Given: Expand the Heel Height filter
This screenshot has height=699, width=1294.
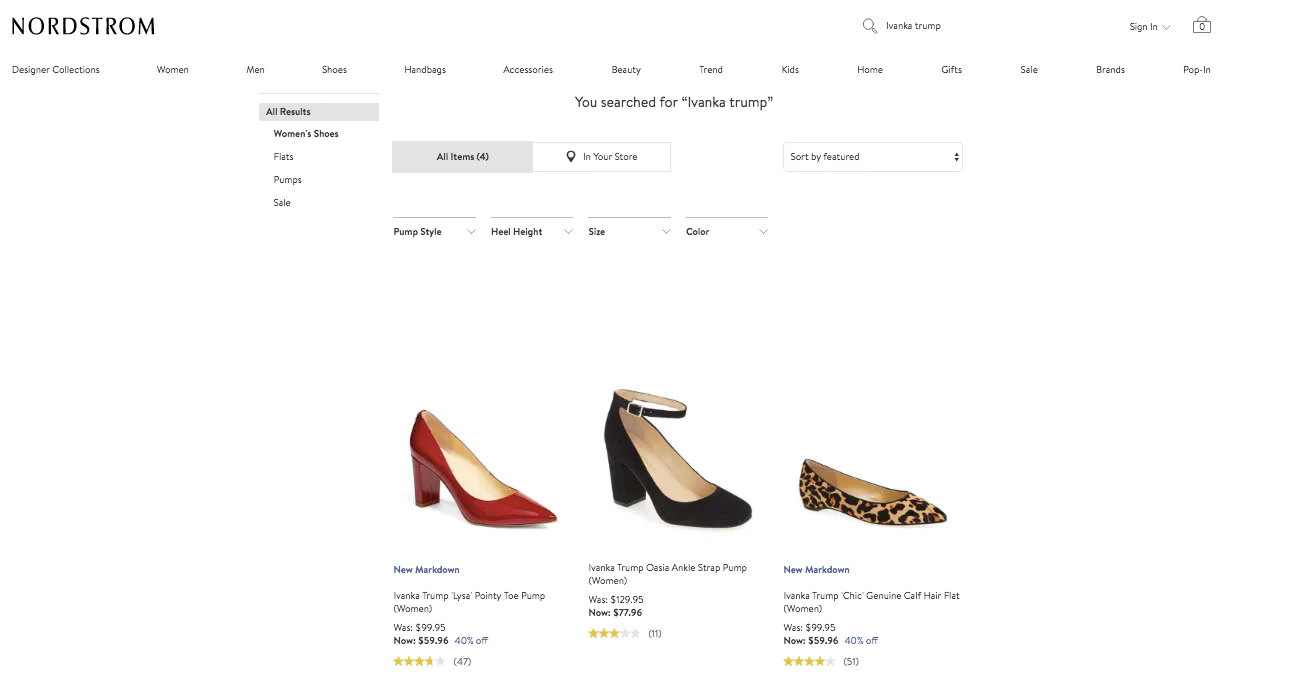Looking at the screenshot, I should 531,232.
